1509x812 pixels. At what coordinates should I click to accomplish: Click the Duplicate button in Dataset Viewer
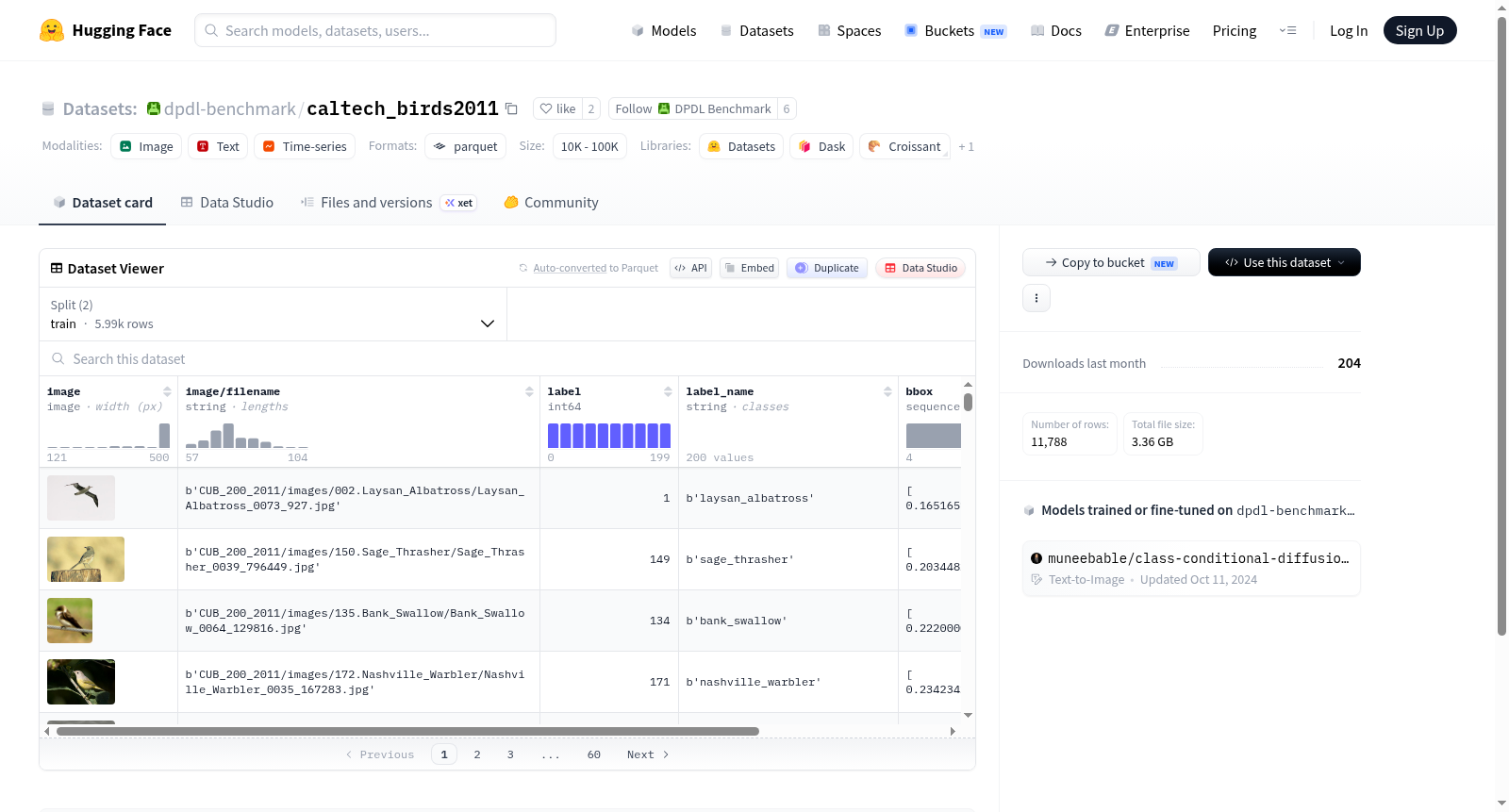coord(827,268)
